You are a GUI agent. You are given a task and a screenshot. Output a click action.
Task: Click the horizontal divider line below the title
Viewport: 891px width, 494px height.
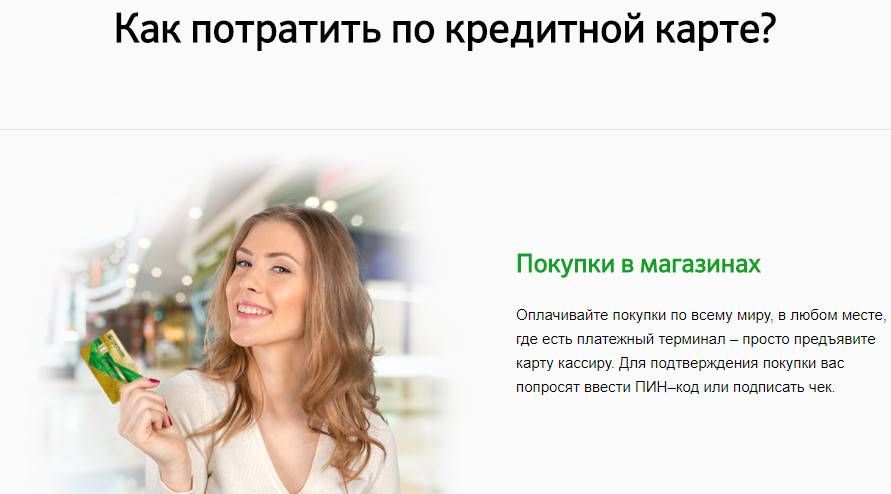(x=446, y=130)
